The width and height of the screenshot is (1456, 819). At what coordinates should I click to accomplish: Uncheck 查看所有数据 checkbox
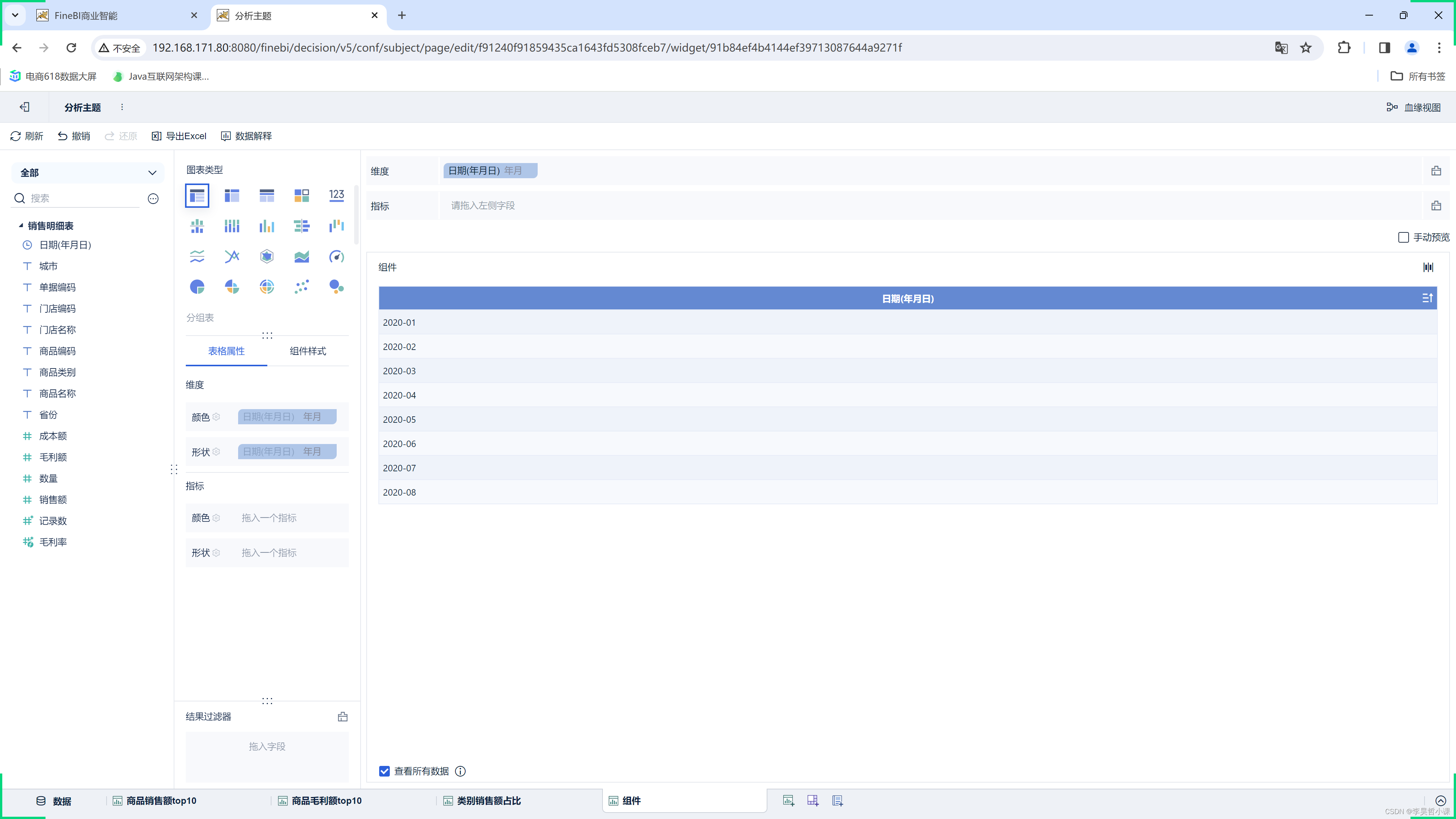[384, 772]
